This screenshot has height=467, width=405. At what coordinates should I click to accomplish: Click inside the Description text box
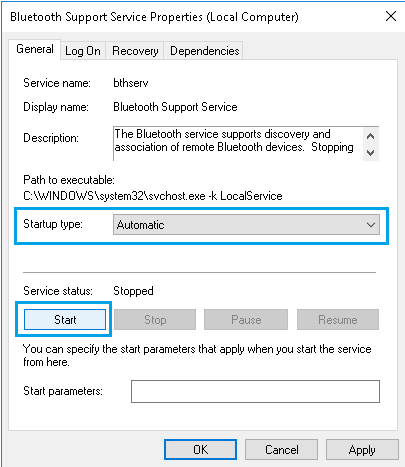[238, 144]
